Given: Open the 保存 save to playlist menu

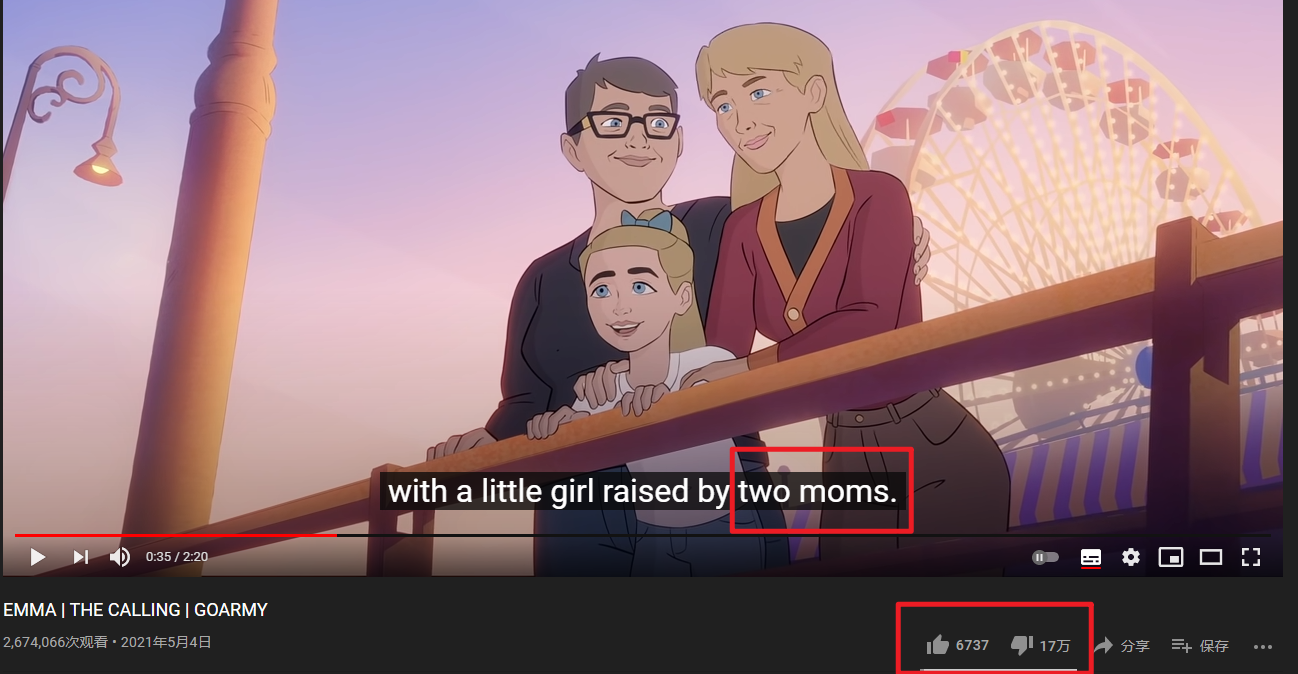Looking at the screenshot, I should [x=1199, y=646].
